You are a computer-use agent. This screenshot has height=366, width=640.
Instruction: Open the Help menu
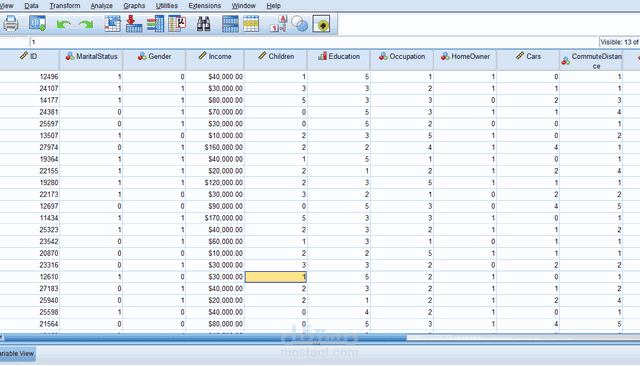(273, 6)
